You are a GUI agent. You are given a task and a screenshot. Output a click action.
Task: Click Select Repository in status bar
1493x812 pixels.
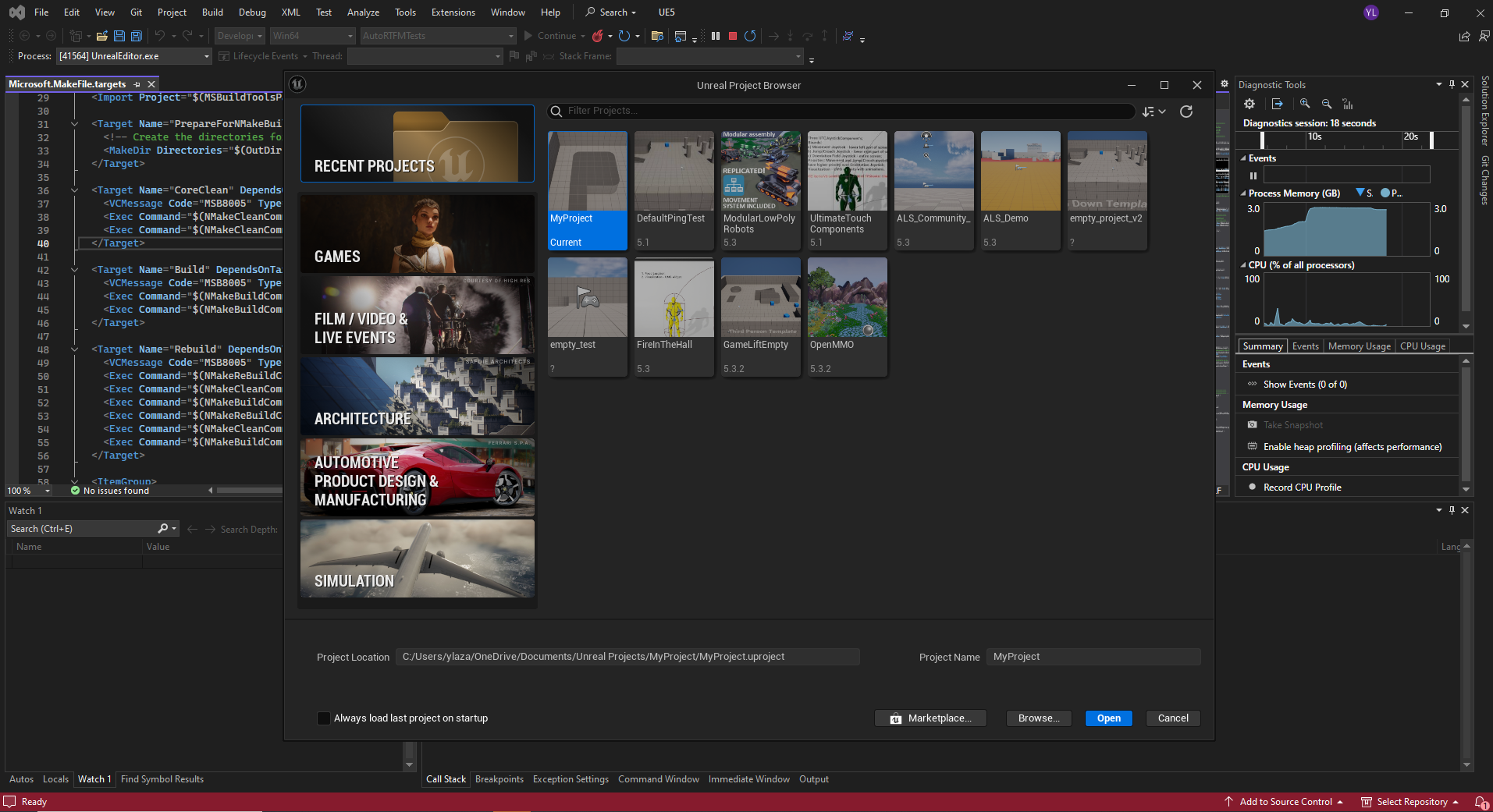[1410, 802]
